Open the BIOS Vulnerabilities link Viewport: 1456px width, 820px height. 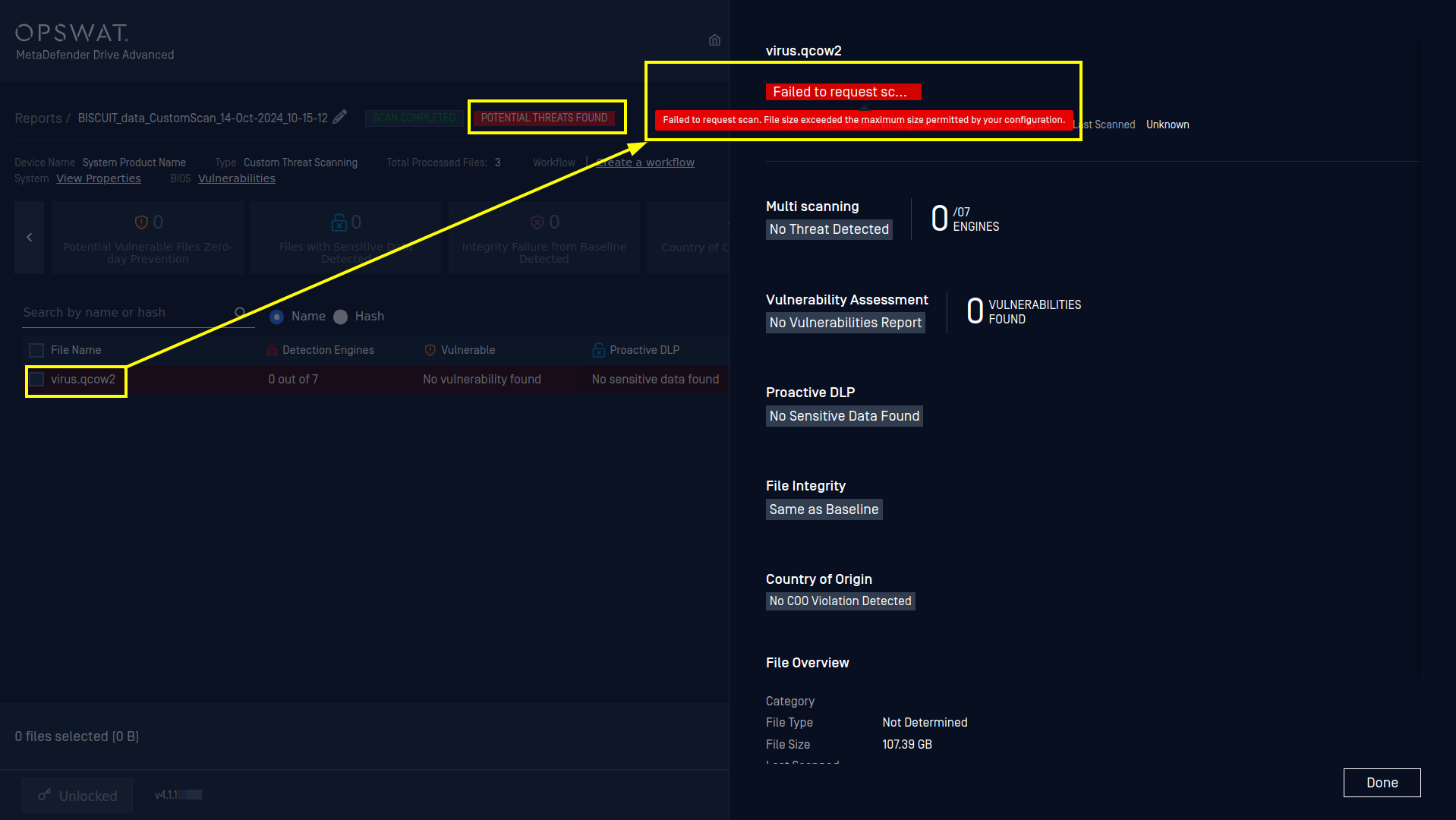click(237, 178)
